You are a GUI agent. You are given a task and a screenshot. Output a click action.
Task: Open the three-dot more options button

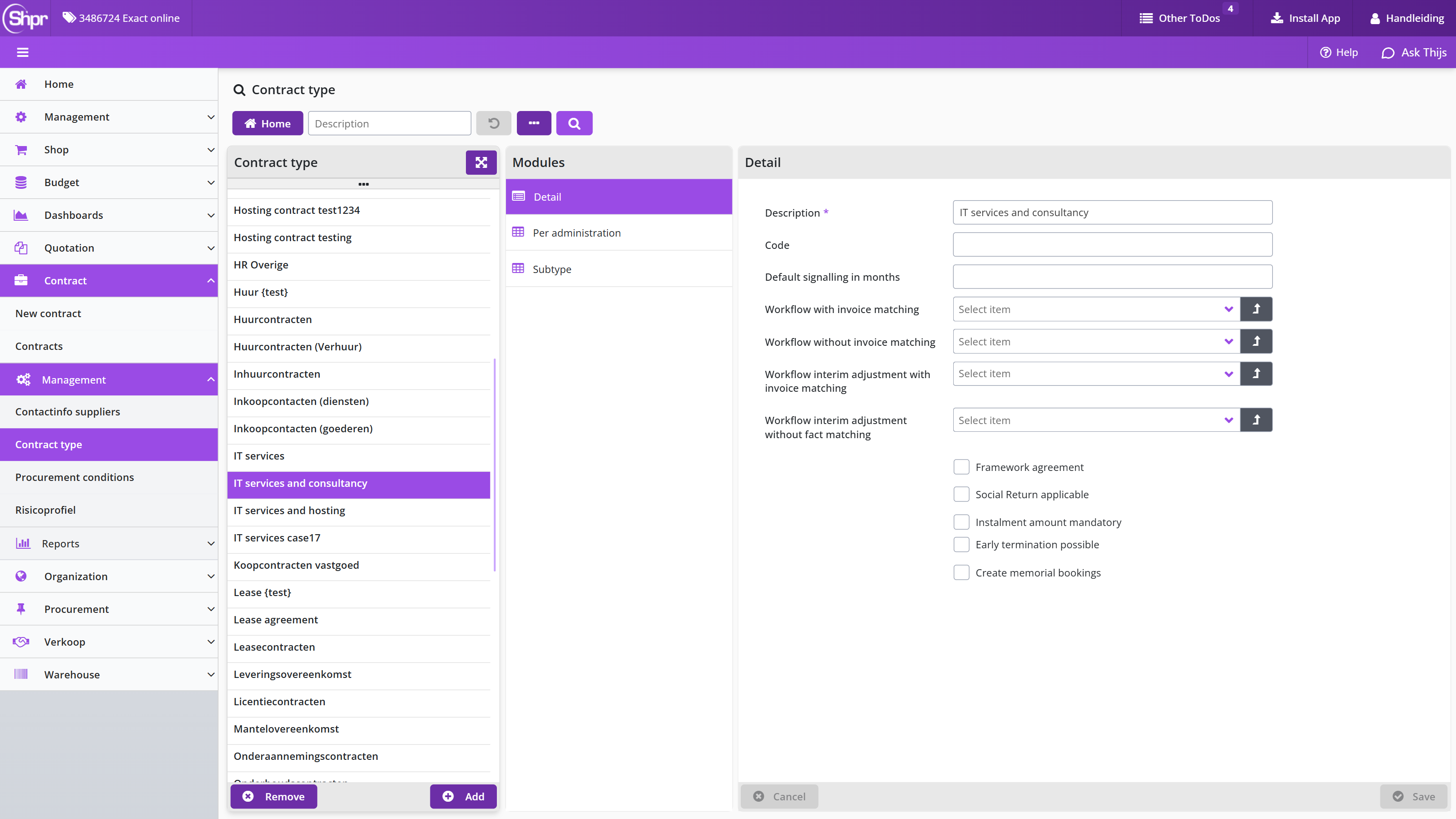534,123
